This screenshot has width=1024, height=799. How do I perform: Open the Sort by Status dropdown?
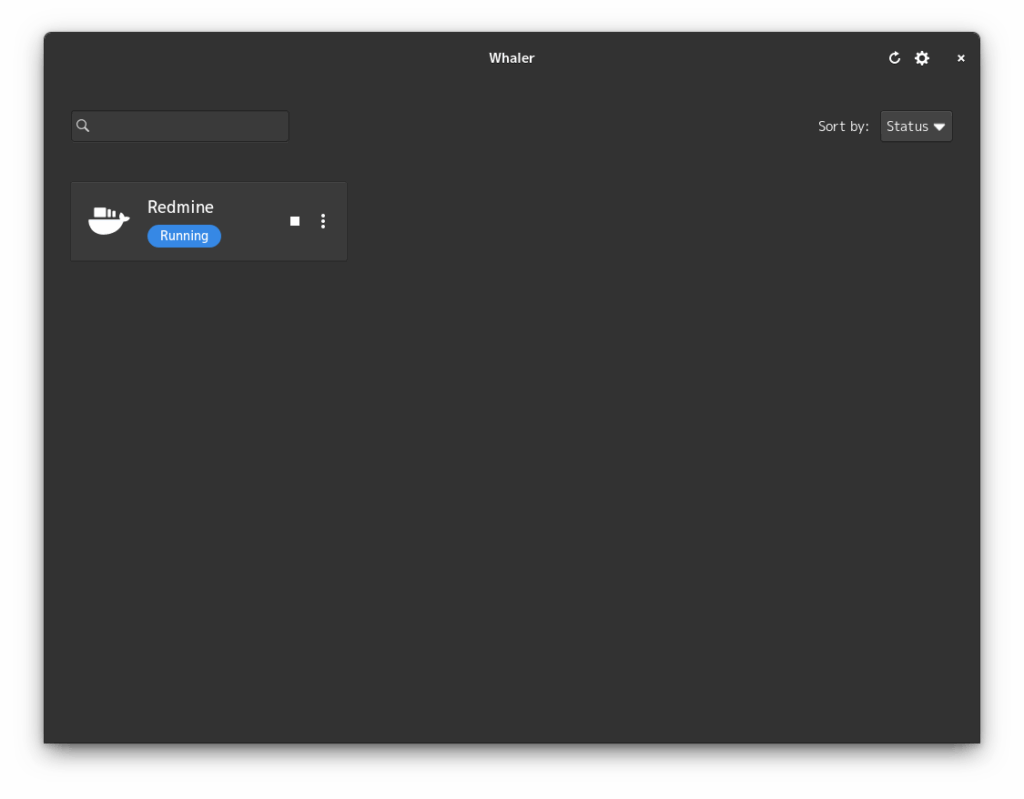[x=916, y=126]
